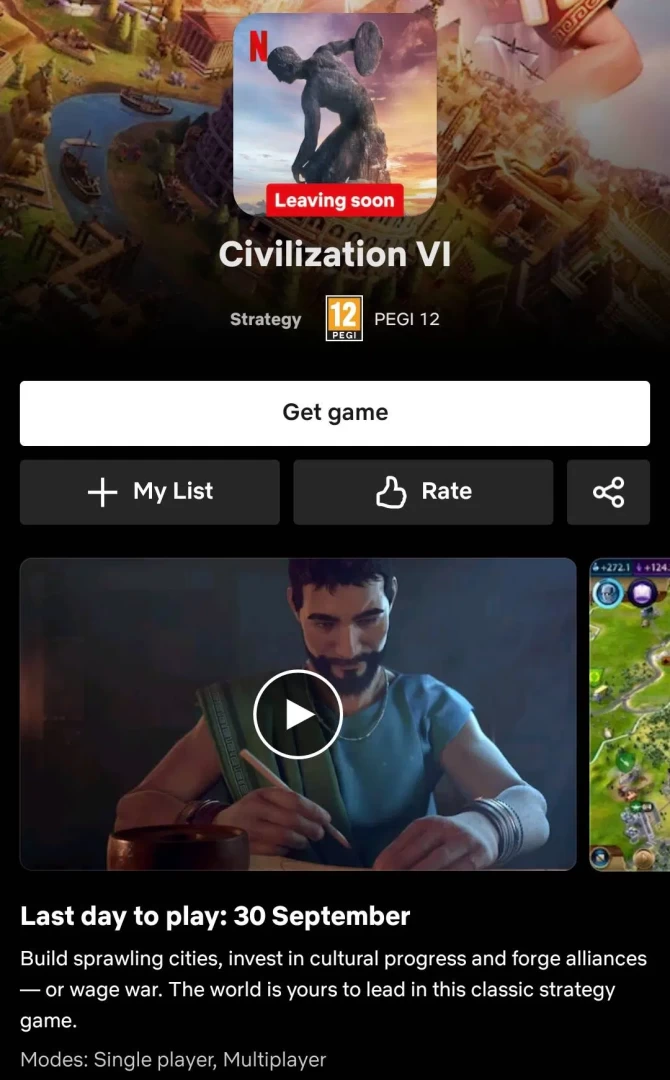Click the PEGI 12 rating badge icon
Screen dimensions: 670x1080
tap(344, 318)
